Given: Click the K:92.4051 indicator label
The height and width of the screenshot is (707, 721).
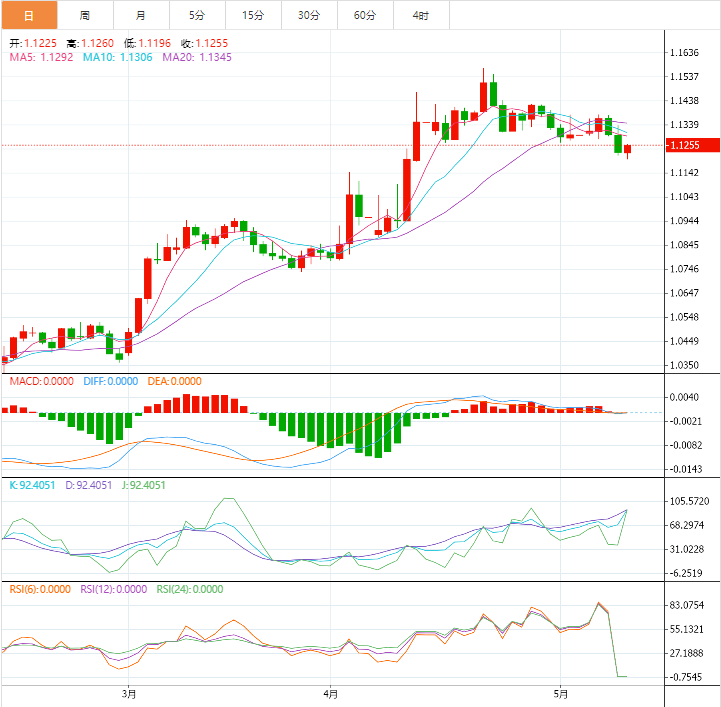Looking at the screenshot, I should point(32,485).
